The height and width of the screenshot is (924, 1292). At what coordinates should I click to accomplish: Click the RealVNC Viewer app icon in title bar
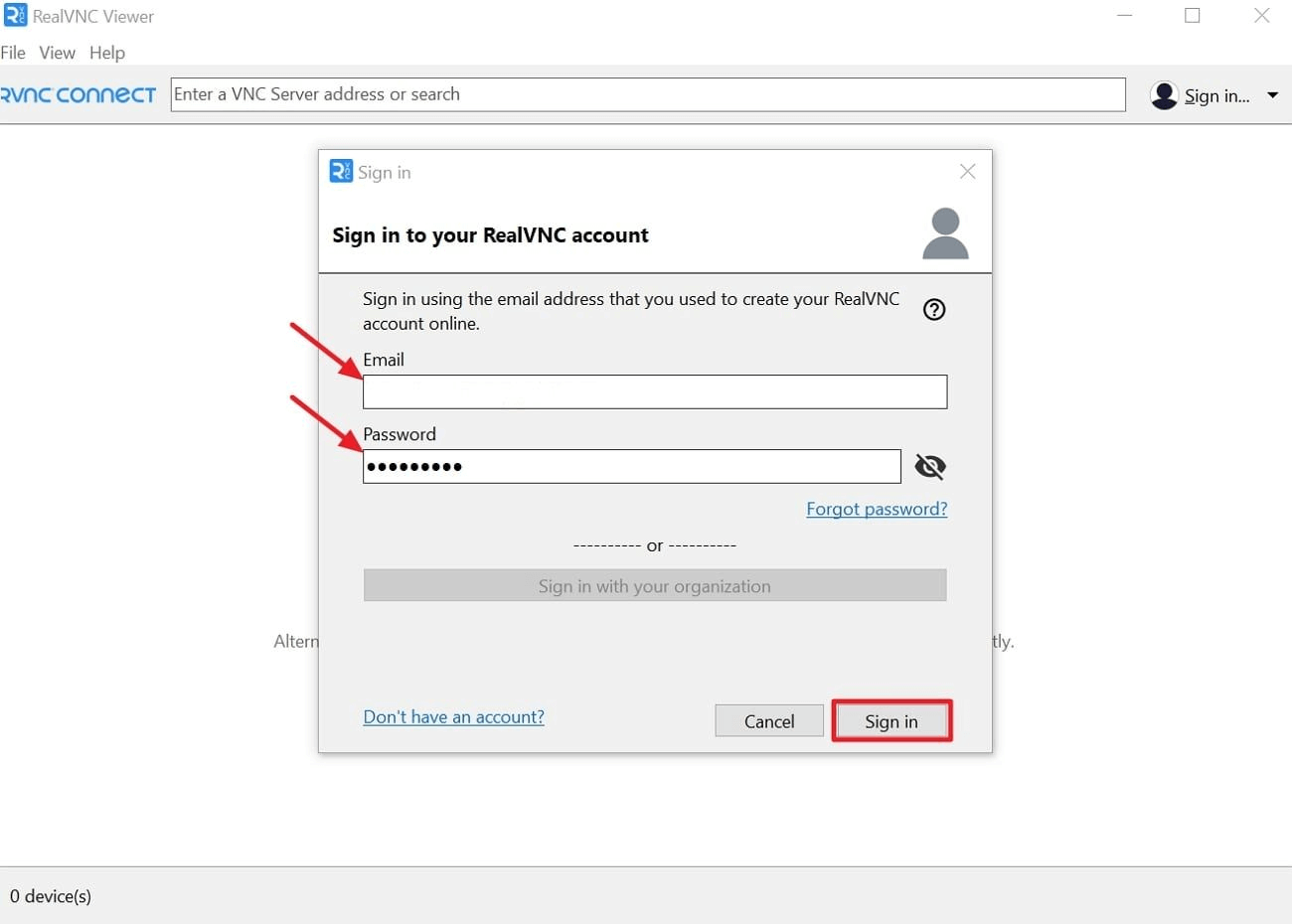tap(15, 16)
